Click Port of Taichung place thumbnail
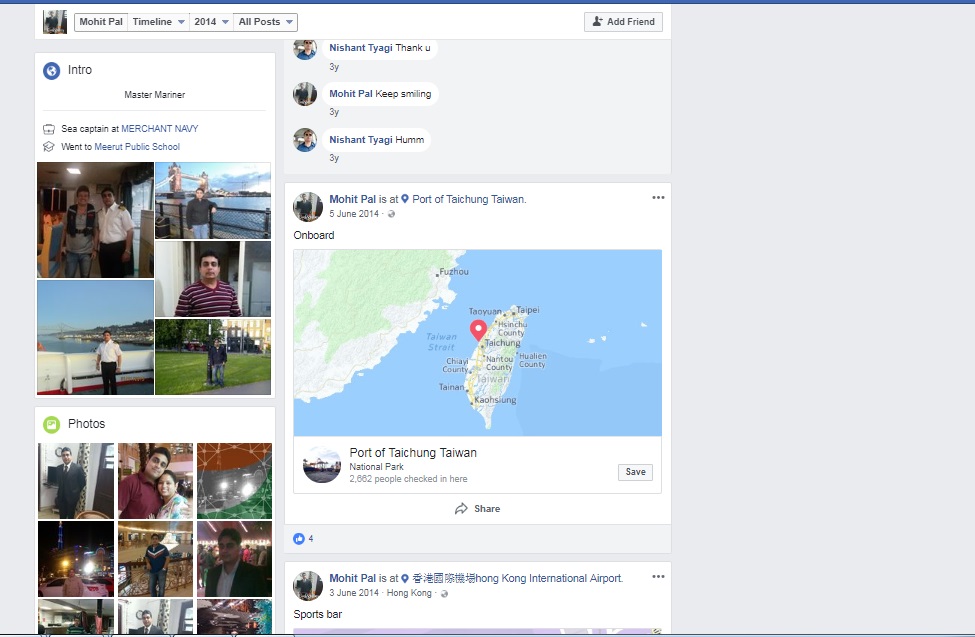Viewport: 975px width, 637px height. pyautogui.click(x=321, y=465)
